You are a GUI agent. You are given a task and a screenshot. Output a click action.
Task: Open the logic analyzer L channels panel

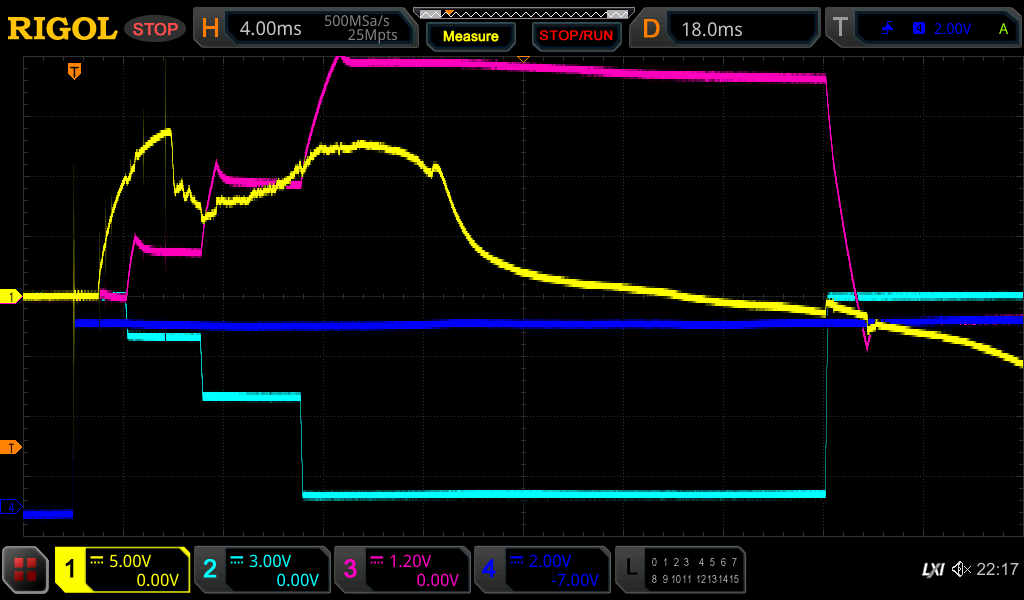681,570
